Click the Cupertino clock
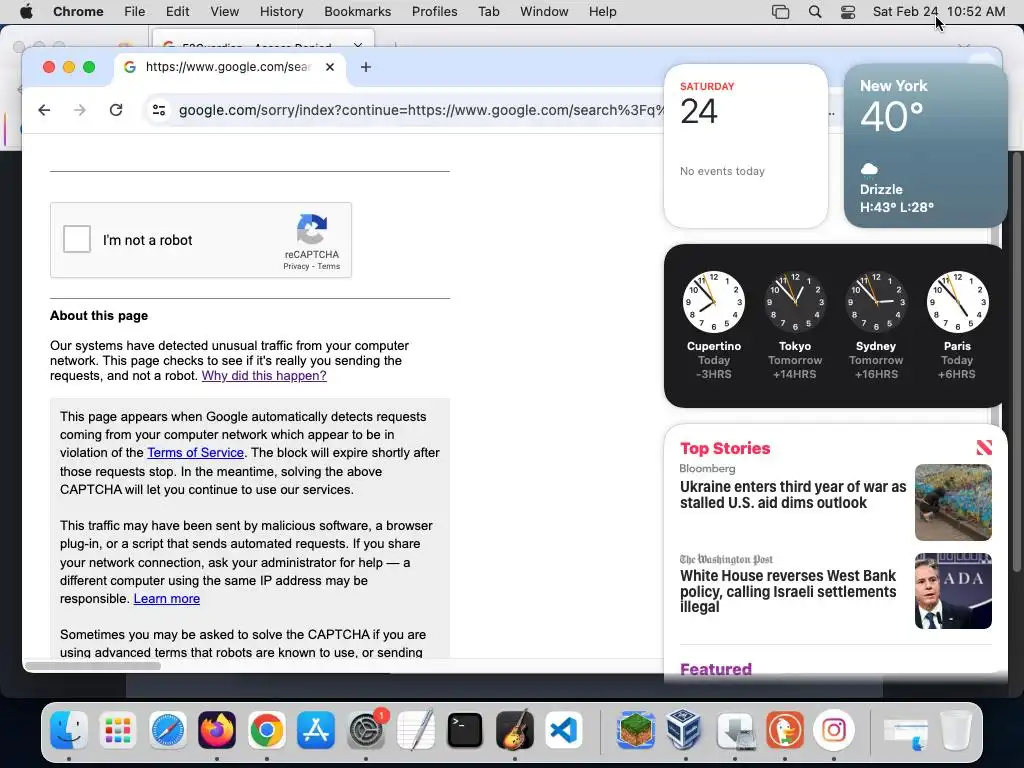 (713, 302)
